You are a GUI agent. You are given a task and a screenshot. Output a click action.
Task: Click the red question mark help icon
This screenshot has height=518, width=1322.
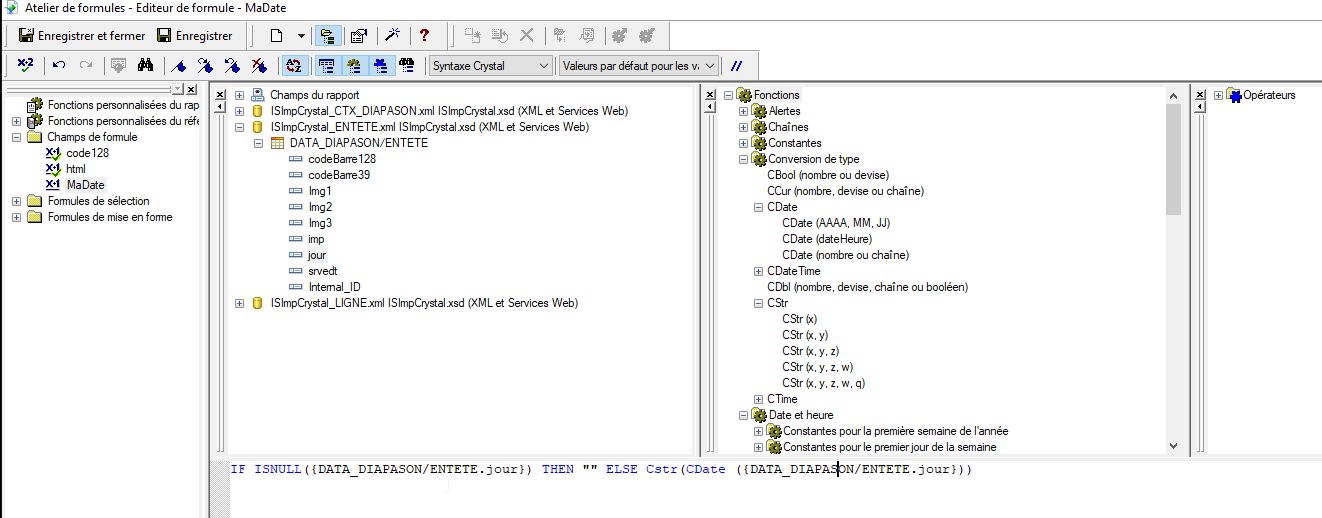coord(425,36)
